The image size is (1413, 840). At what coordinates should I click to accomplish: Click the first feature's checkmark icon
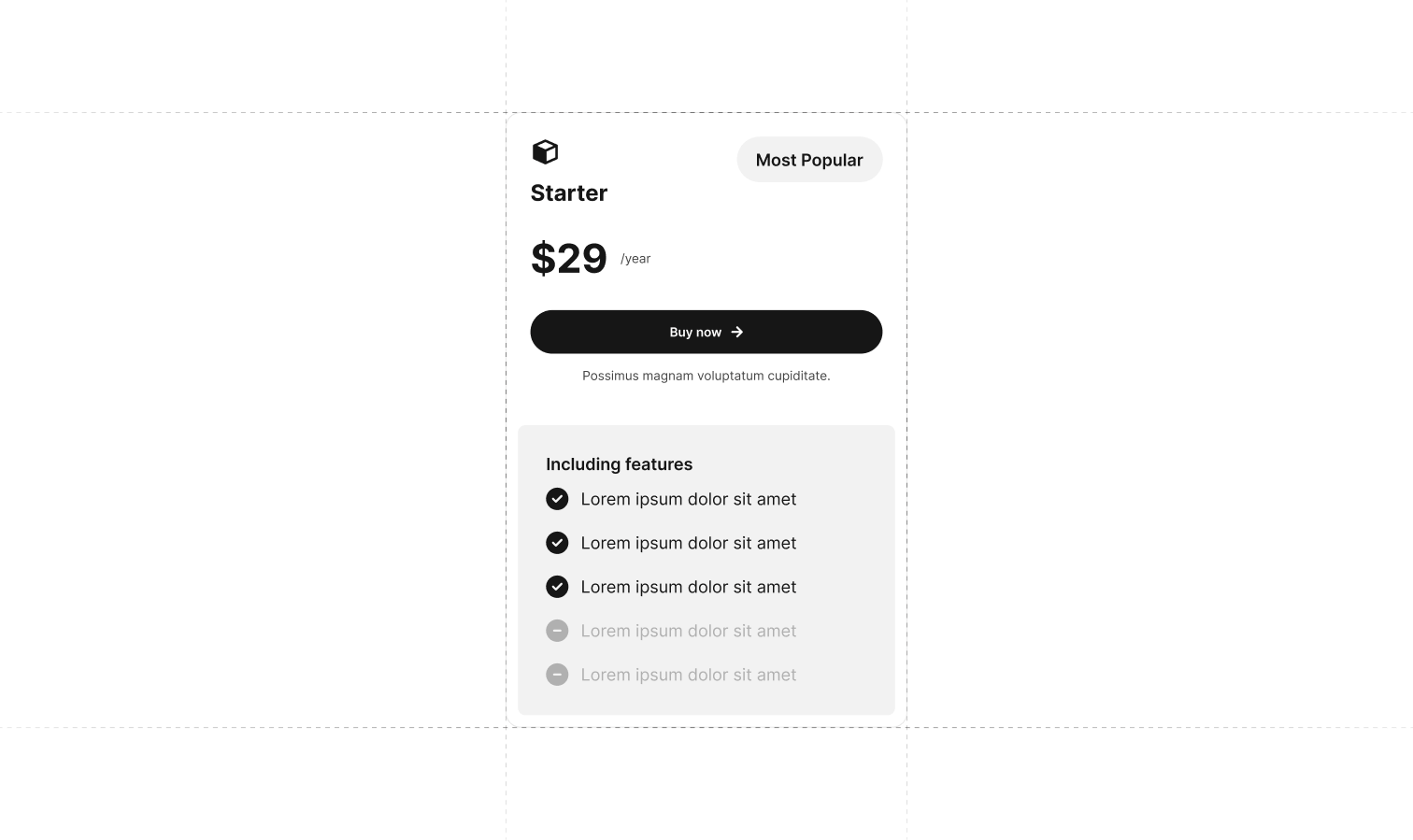click(557, 499)
